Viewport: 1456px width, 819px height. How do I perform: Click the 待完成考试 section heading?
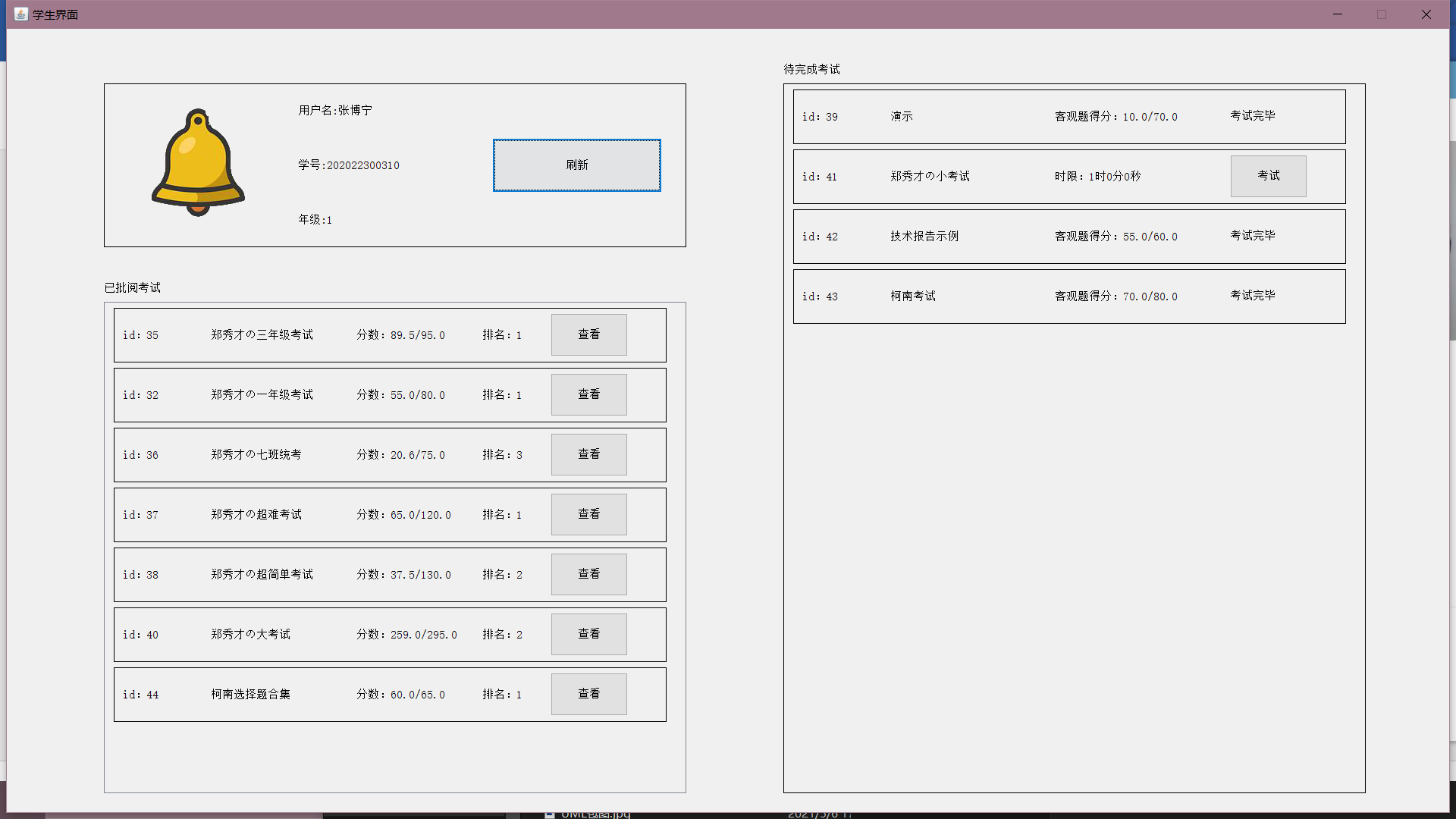(x=811, y=69)
